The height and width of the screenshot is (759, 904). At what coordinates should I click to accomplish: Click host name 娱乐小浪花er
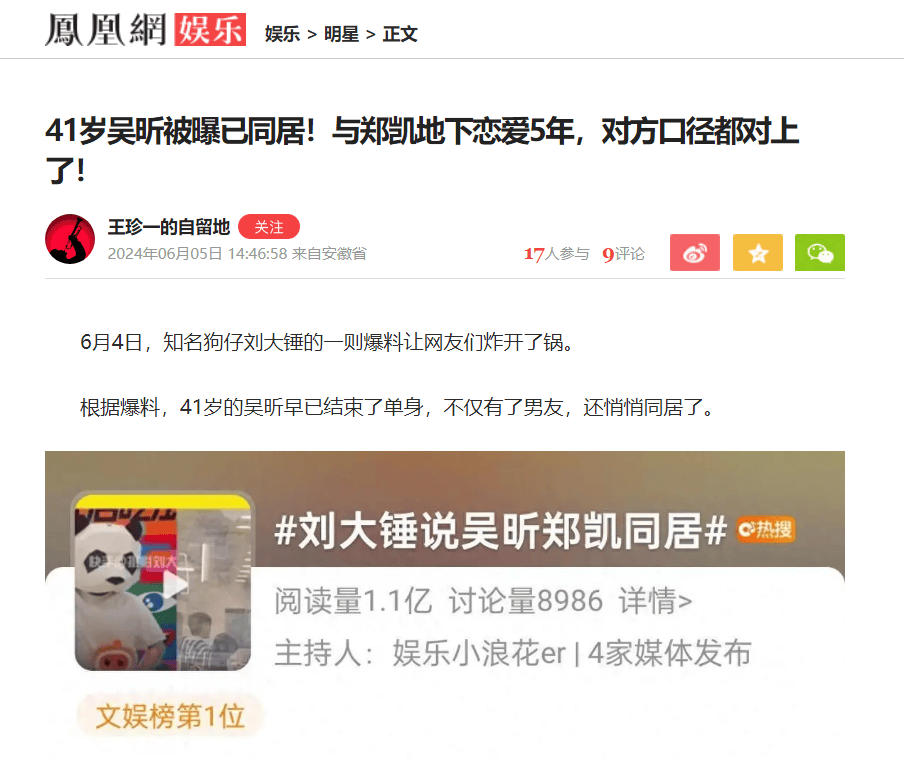coord(480,653)
